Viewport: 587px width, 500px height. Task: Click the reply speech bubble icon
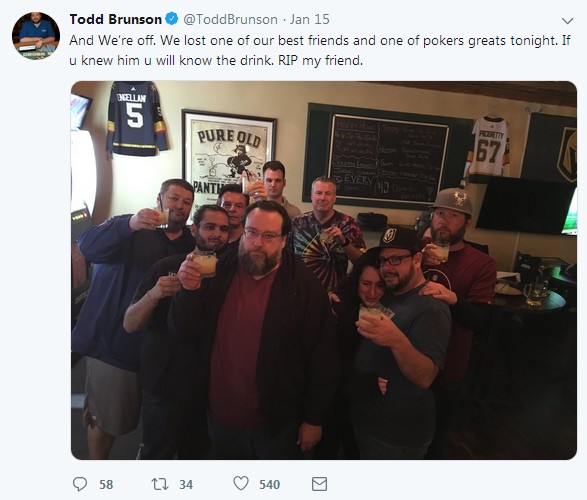pyautogui.click(x=80, y=484)
